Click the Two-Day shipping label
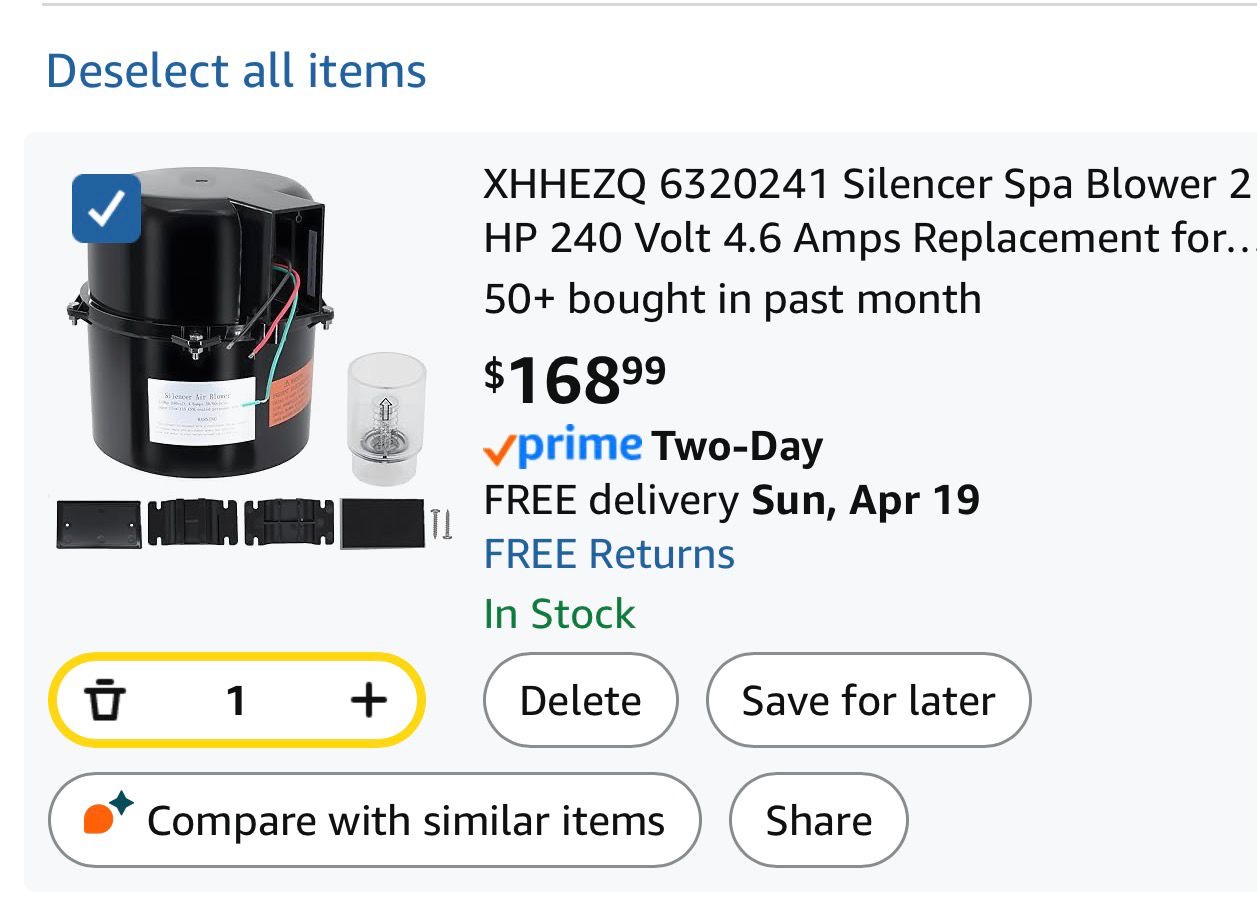The width and height of the screenshot is (1257, 912). (737, 447)
